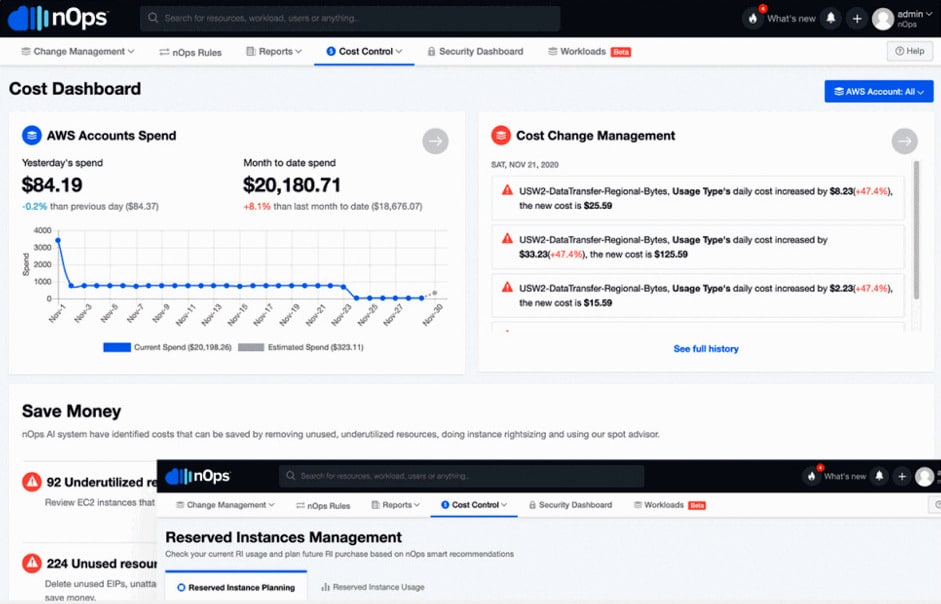941x604 pixels.
Task: Click Cost Change Management list scrollbar
Action: [x=916, y=230]
